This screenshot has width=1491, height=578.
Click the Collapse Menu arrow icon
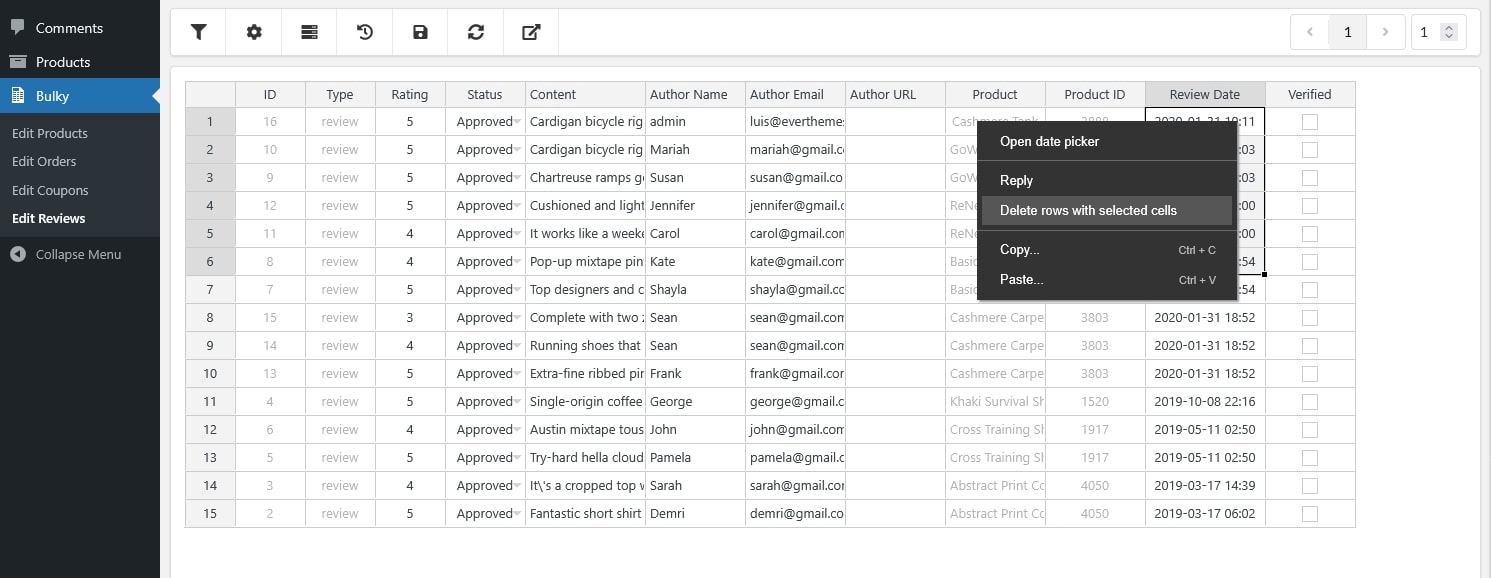18,254
